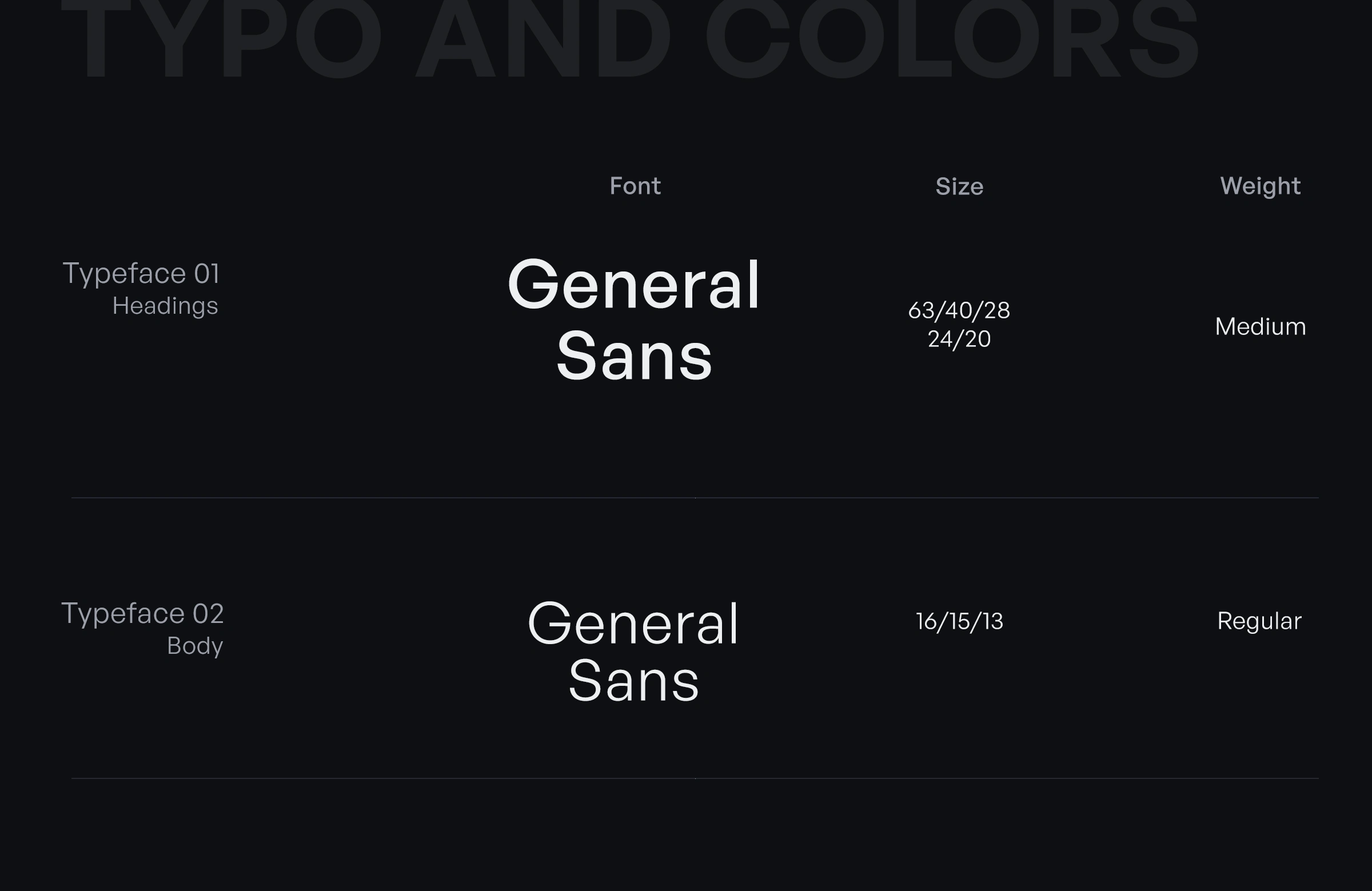The width and height of the screenshot is (1372, 891).
Task: Click the word COLORS in heading
Action: [x=951, y=41]
